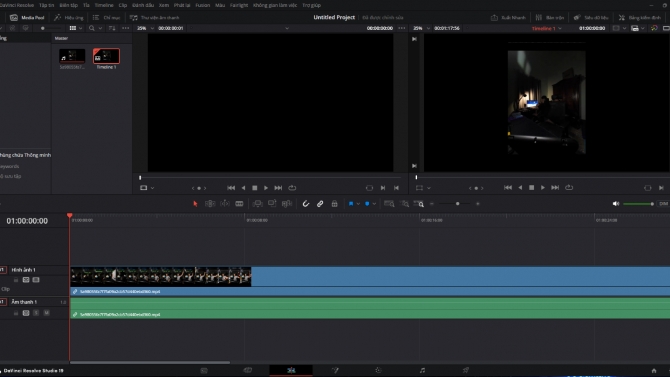Screen dimensions: 670x377
Task: Open the Hiệu ứng effects panel
Action: (x=69, y=18)
